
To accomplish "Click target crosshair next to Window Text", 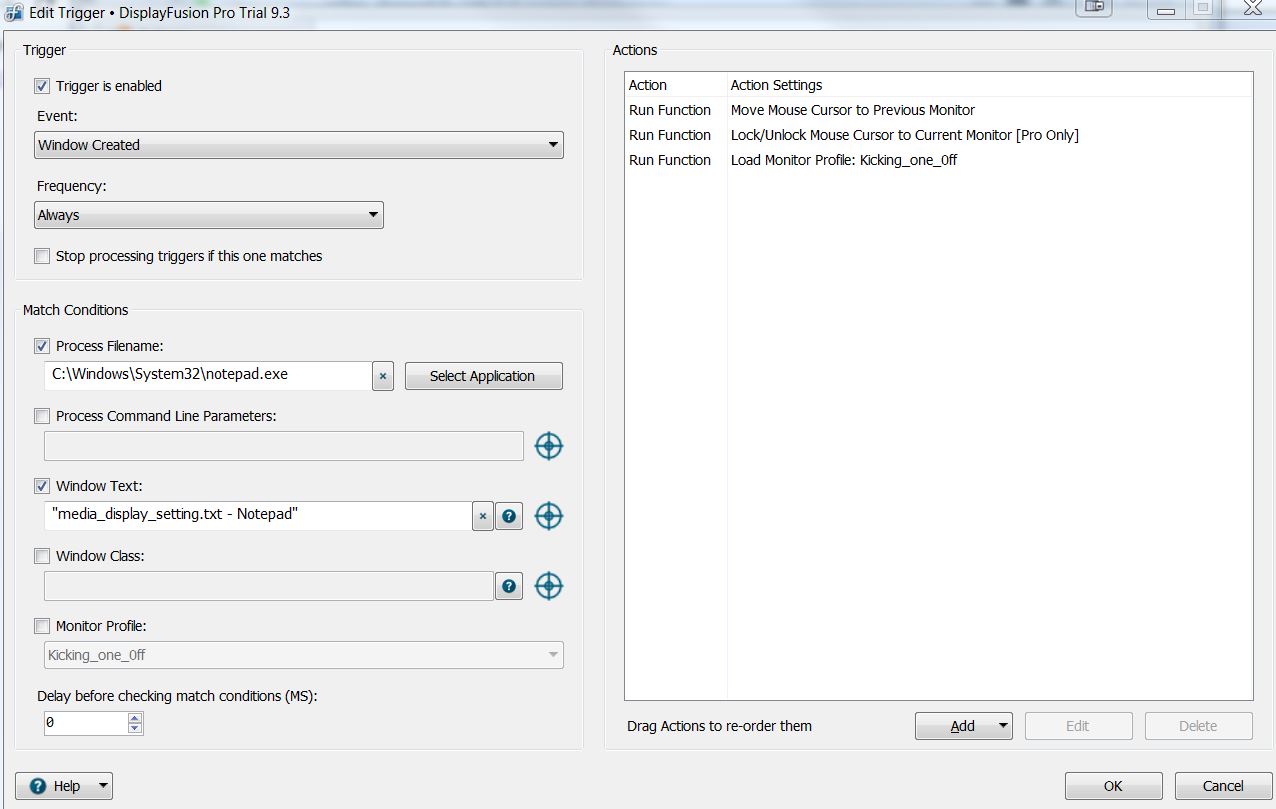I will pyautogui.click(x=548, y=516).
